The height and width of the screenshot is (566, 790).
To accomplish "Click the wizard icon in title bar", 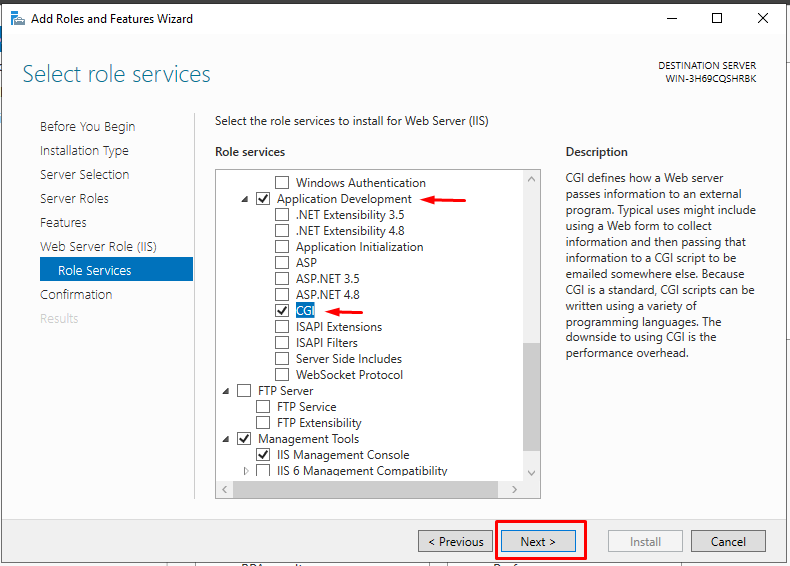I will pyautogui.click(x=18, y=19).
